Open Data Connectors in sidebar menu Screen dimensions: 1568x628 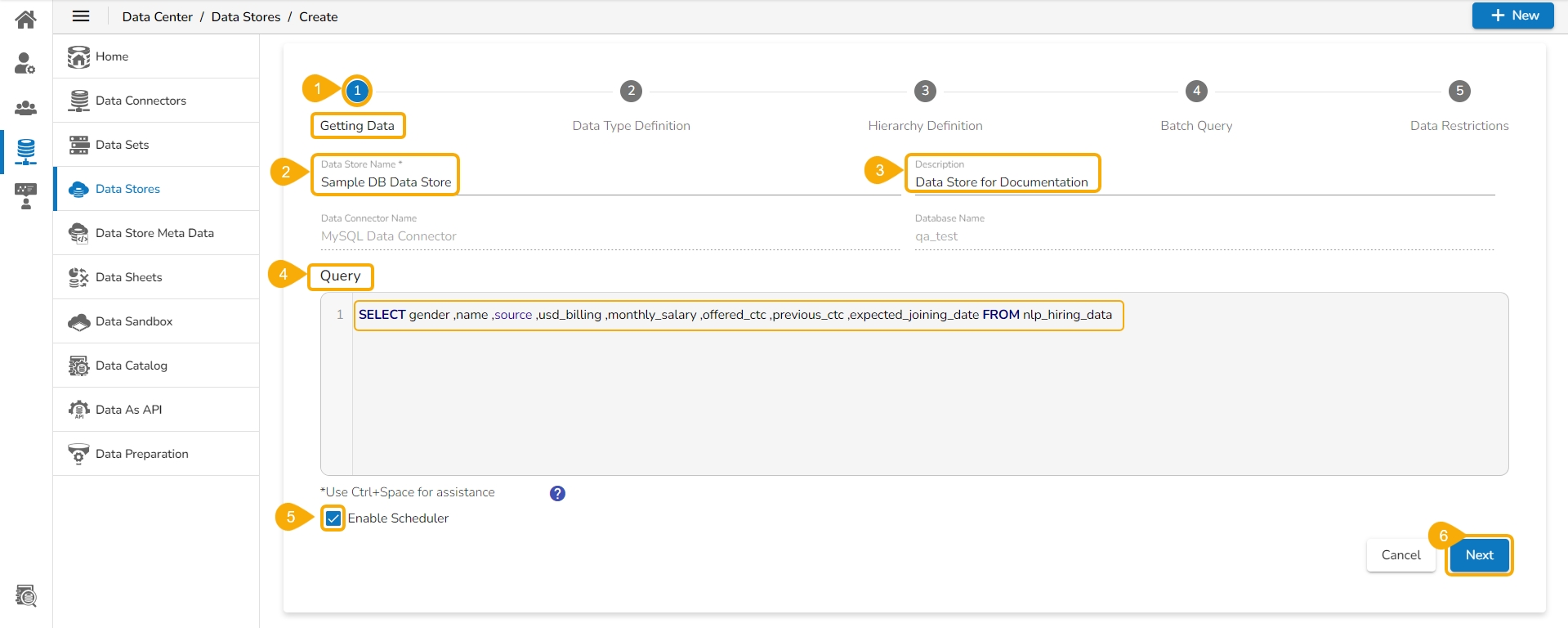coord(141,101)
